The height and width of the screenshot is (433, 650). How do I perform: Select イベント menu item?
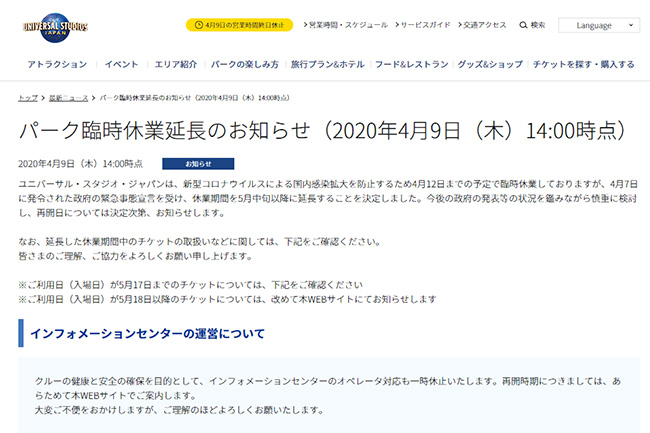coord(121,64)
